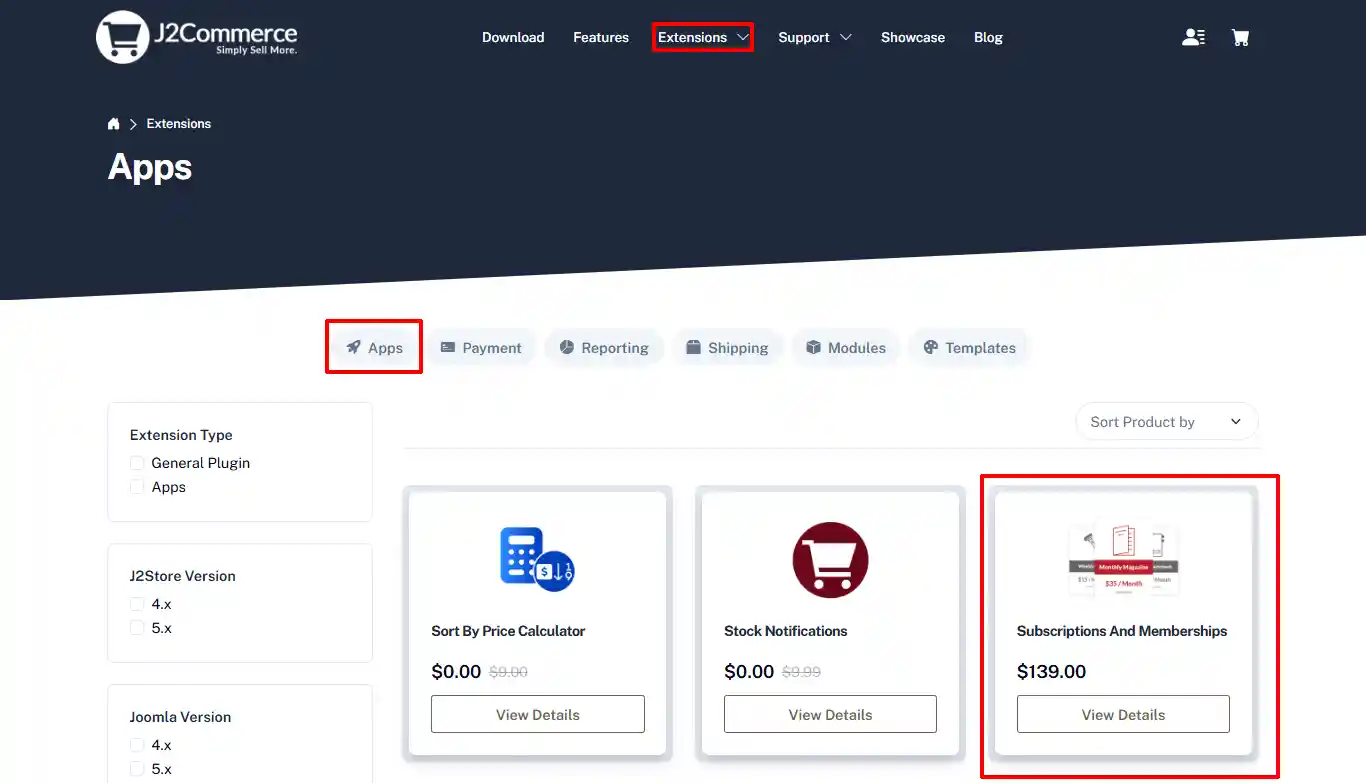Click the Stock Notifications cart image
The image size is (1366, 783).
[830, 560]
